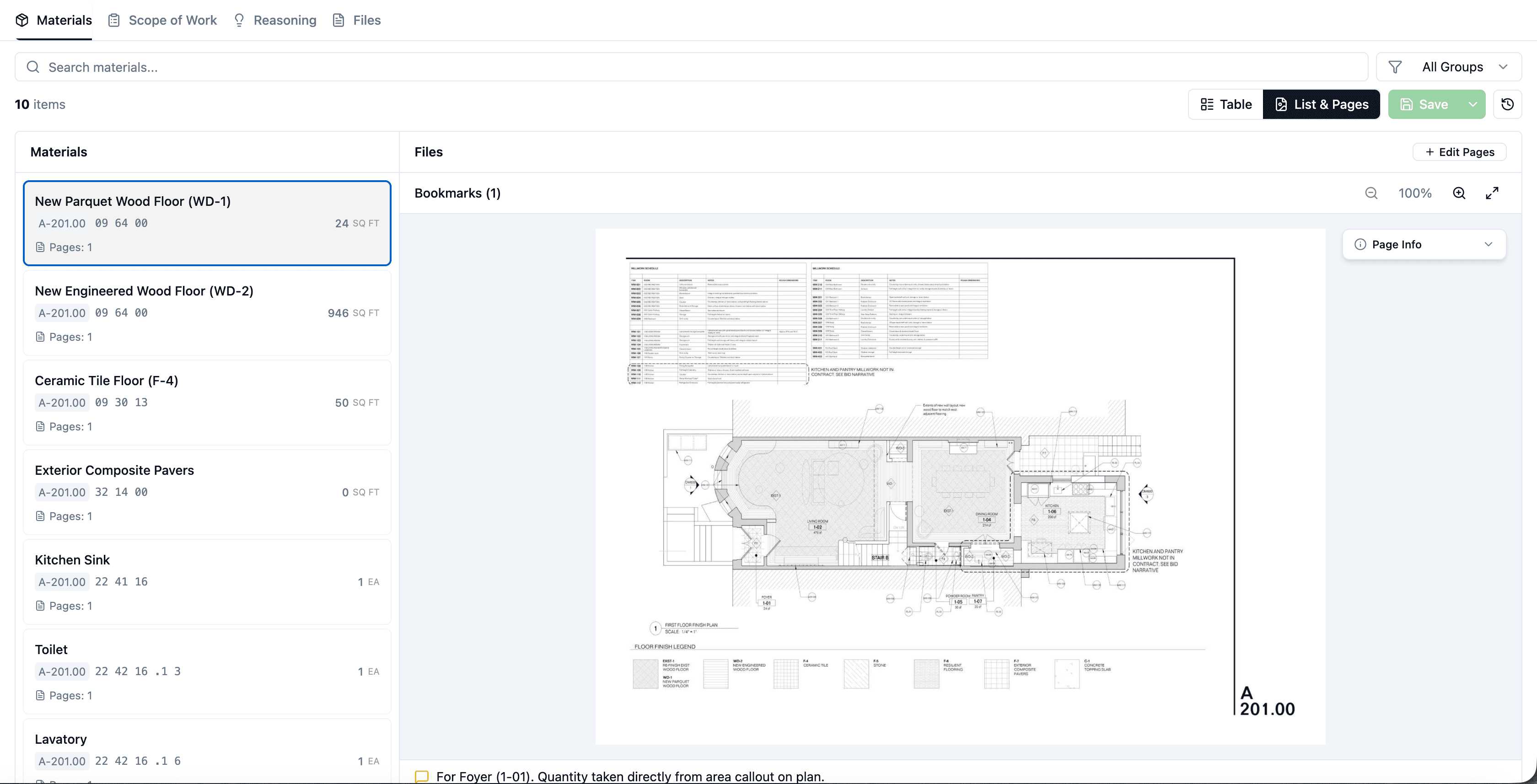Screen dimensions: 1537x784
Task: Expand the Page Info panel
Action: [1489, 244]
